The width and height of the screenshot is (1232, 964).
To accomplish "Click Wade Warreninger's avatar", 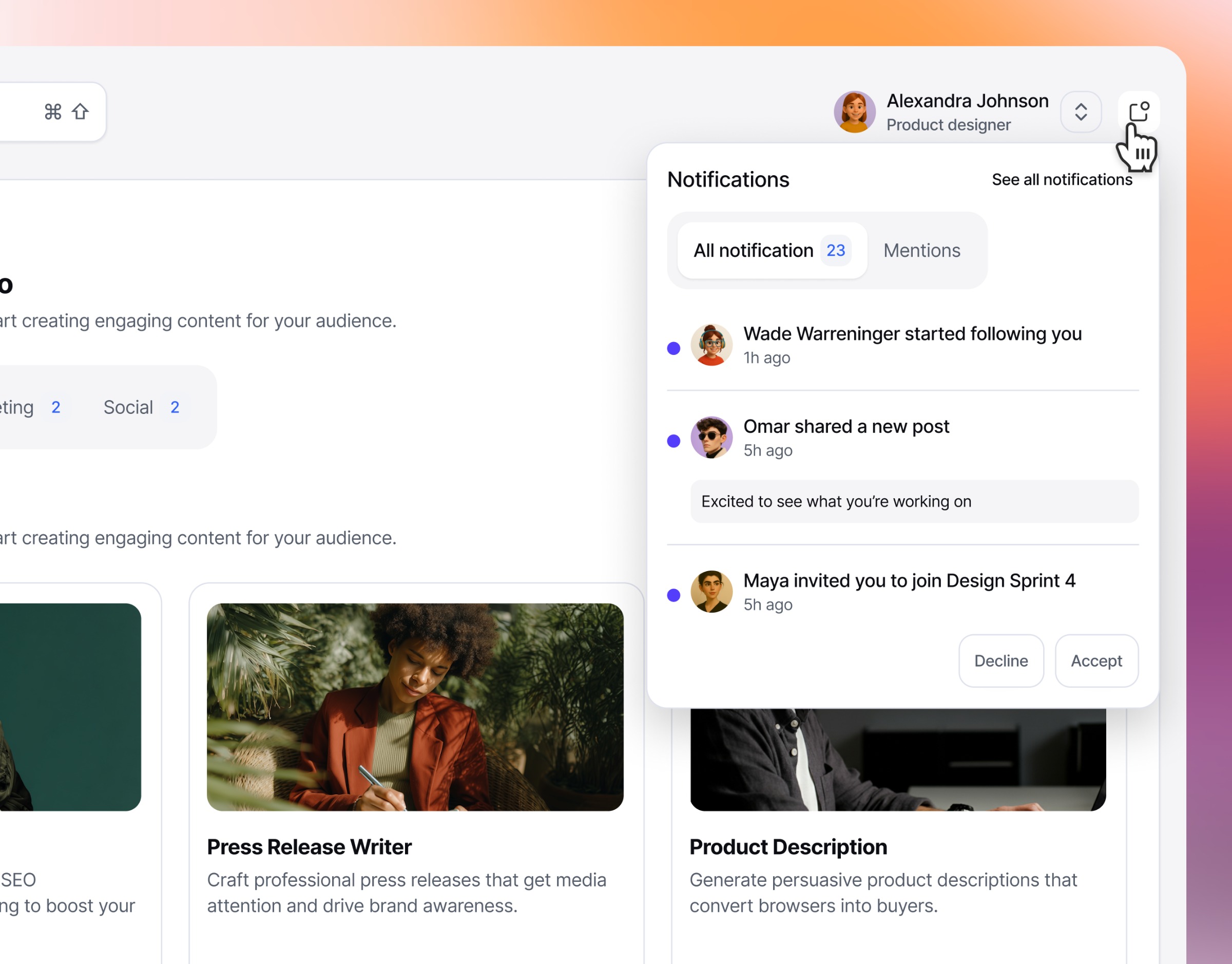I will [711, 345].
